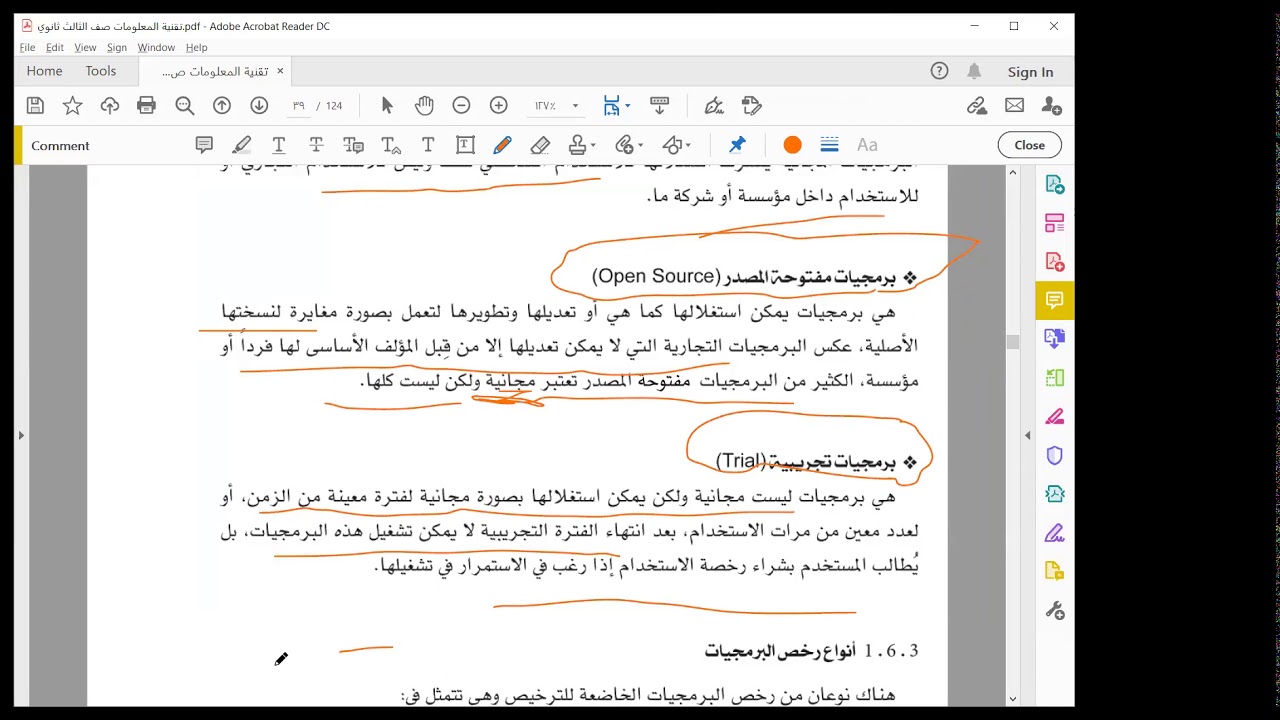1280x720 pixels.
Task: Switch to Tools tab
Action: [101, 71]
